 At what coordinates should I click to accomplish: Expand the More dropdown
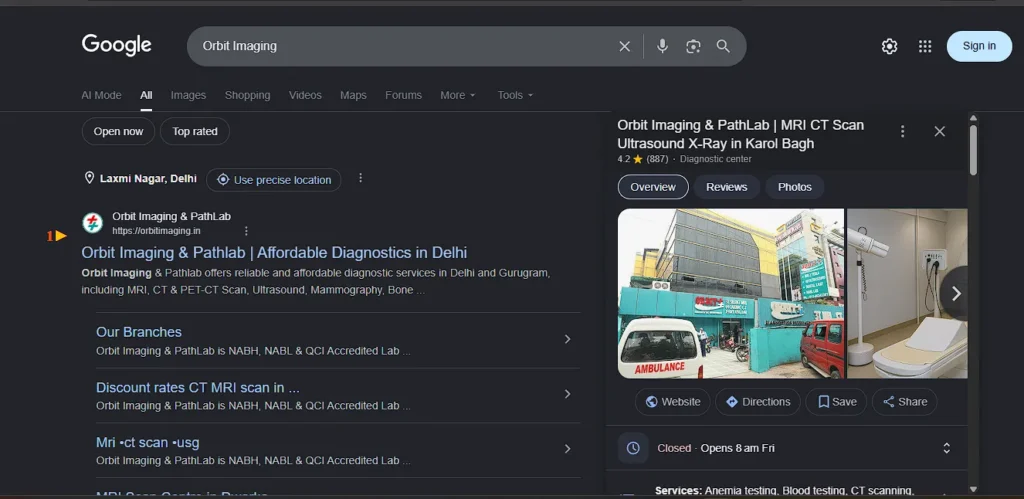point(458,95)
